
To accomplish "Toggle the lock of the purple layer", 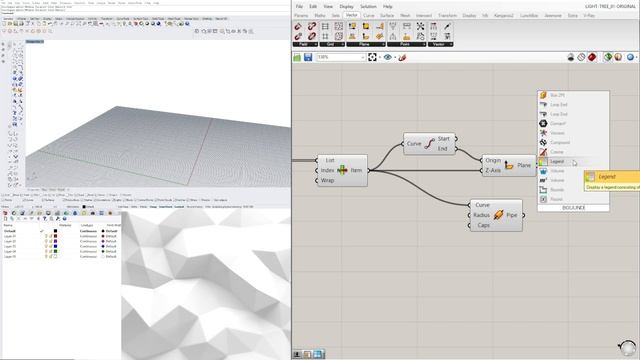I will point(51,241).
